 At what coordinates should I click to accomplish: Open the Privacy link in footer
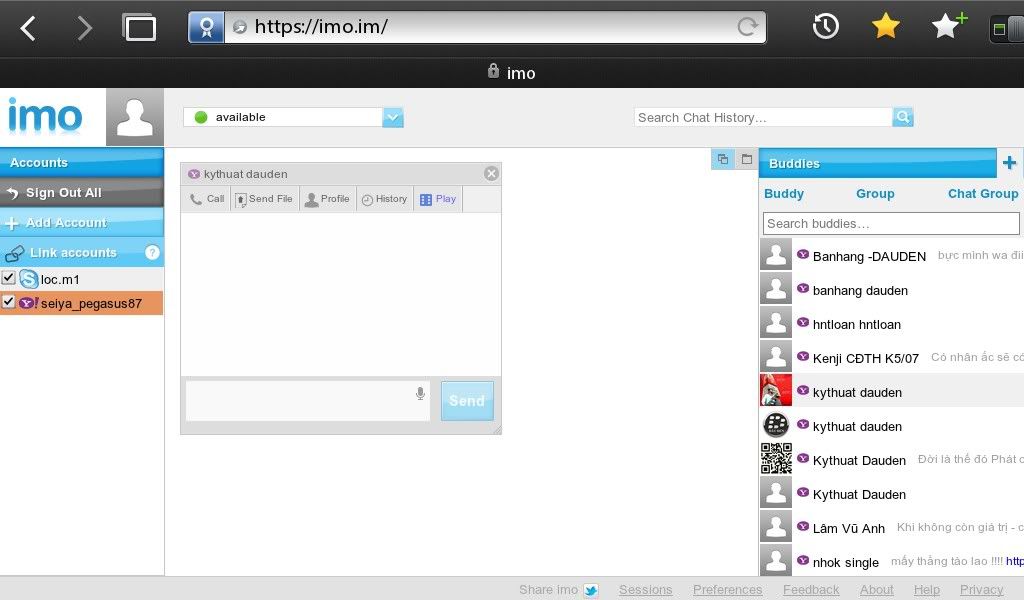pos(981,590)
